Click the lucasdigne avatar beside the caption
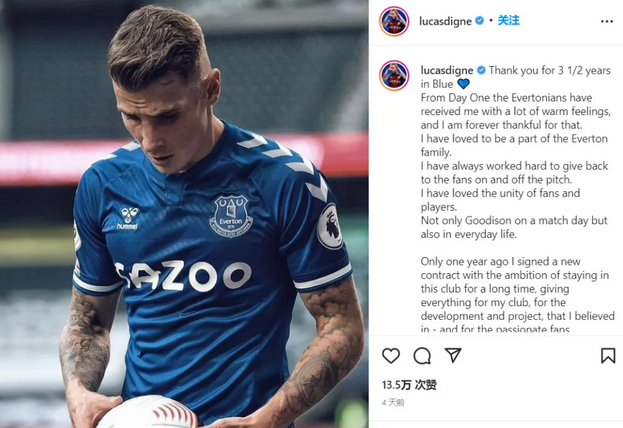This screenshot has width=623, height=428. pos(393,75)
